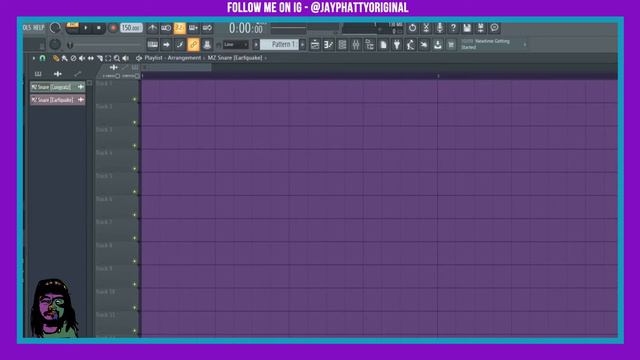Open project info page icon
The image size is (640, 360).
coord(383,44)
